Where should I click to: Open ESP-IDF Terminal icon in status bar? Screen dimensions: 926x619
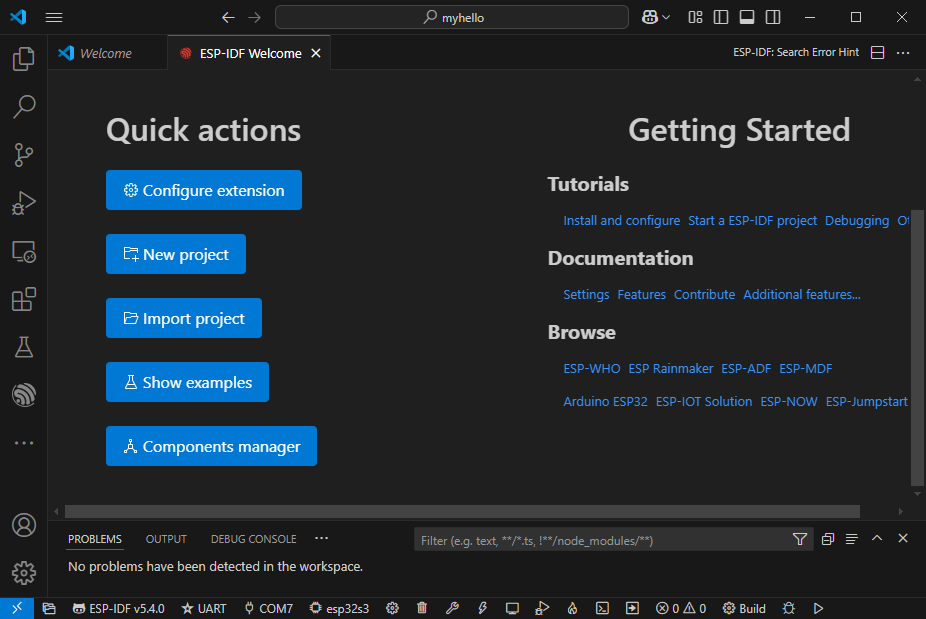(602, 608)
